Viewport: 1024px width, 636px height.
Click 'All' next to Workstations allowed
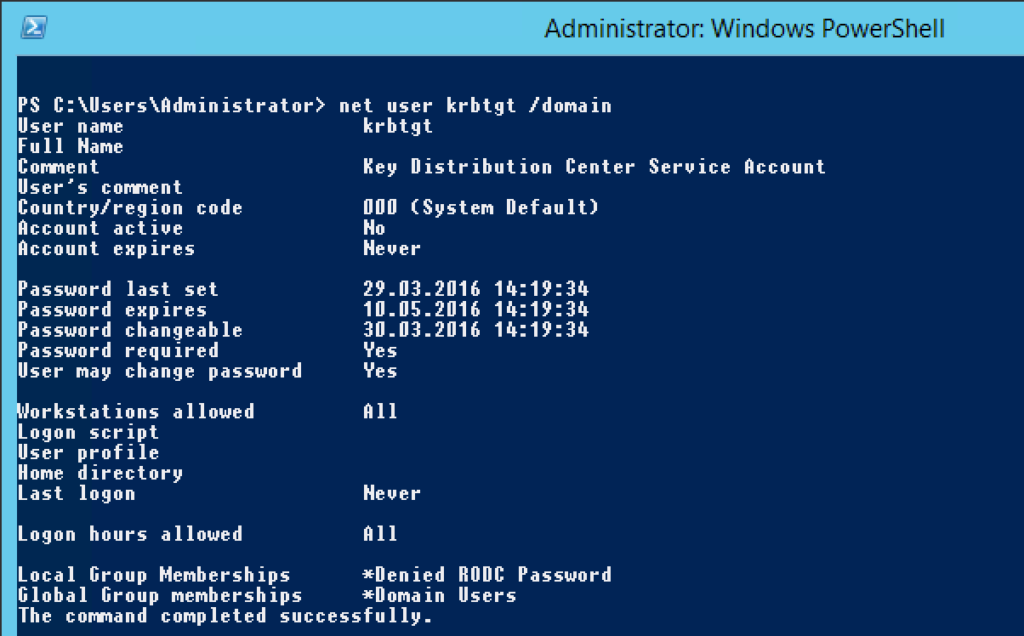(380, 411)
